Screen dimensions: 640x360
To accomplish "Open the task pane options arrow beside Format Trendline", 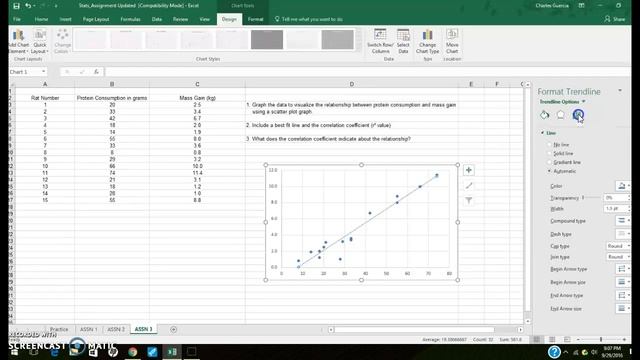I will coord(620,91).
